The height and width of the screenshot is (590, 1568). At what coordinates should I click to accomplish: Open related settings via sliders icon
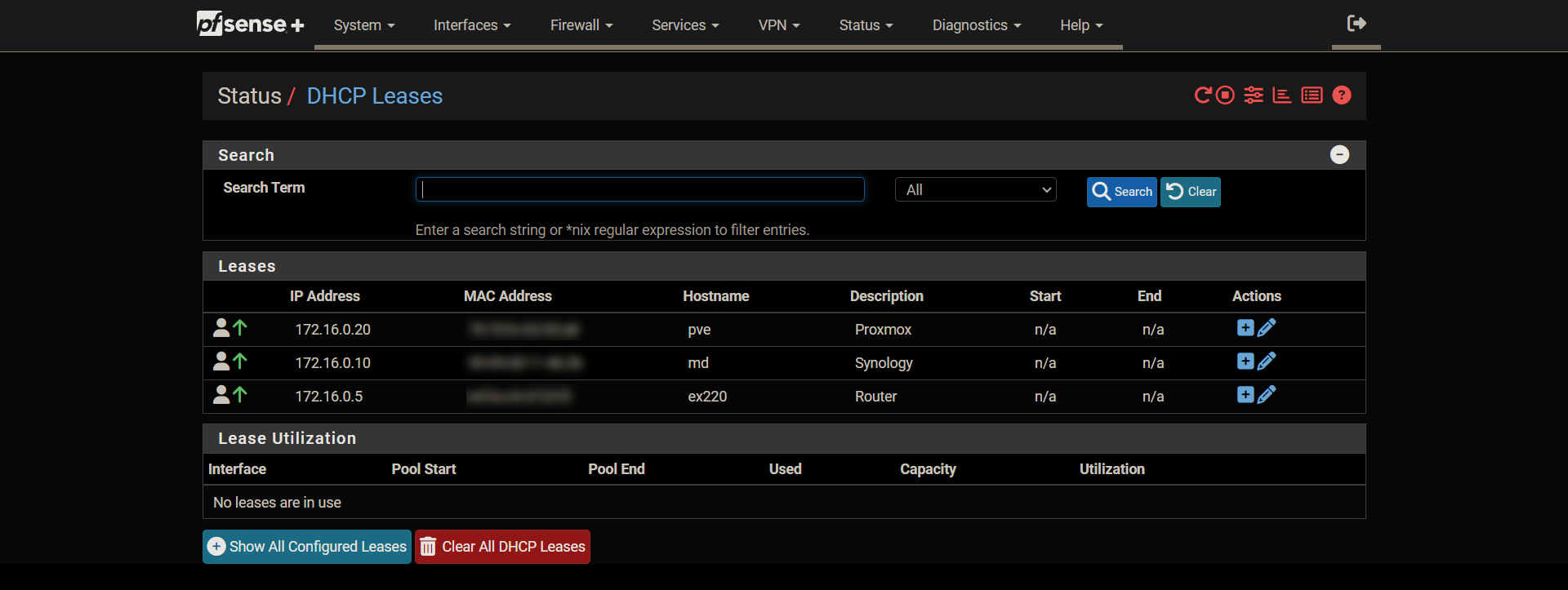(1254, 95)
